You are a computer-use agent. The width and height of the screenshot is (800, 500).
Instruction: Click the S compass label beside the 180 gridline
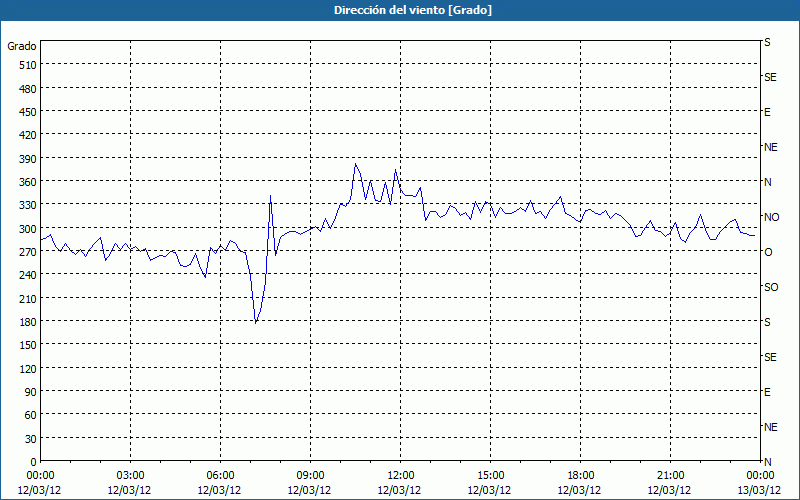click(x=767, y=322)
